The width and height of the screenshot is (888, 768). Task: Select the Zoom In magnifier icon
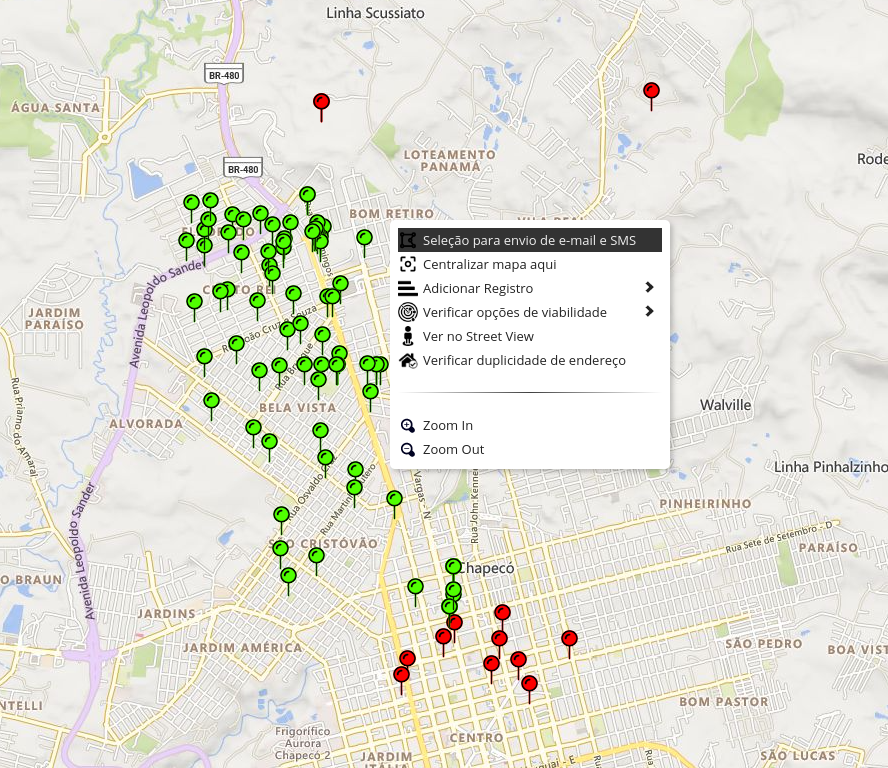(x=408, y=425)
